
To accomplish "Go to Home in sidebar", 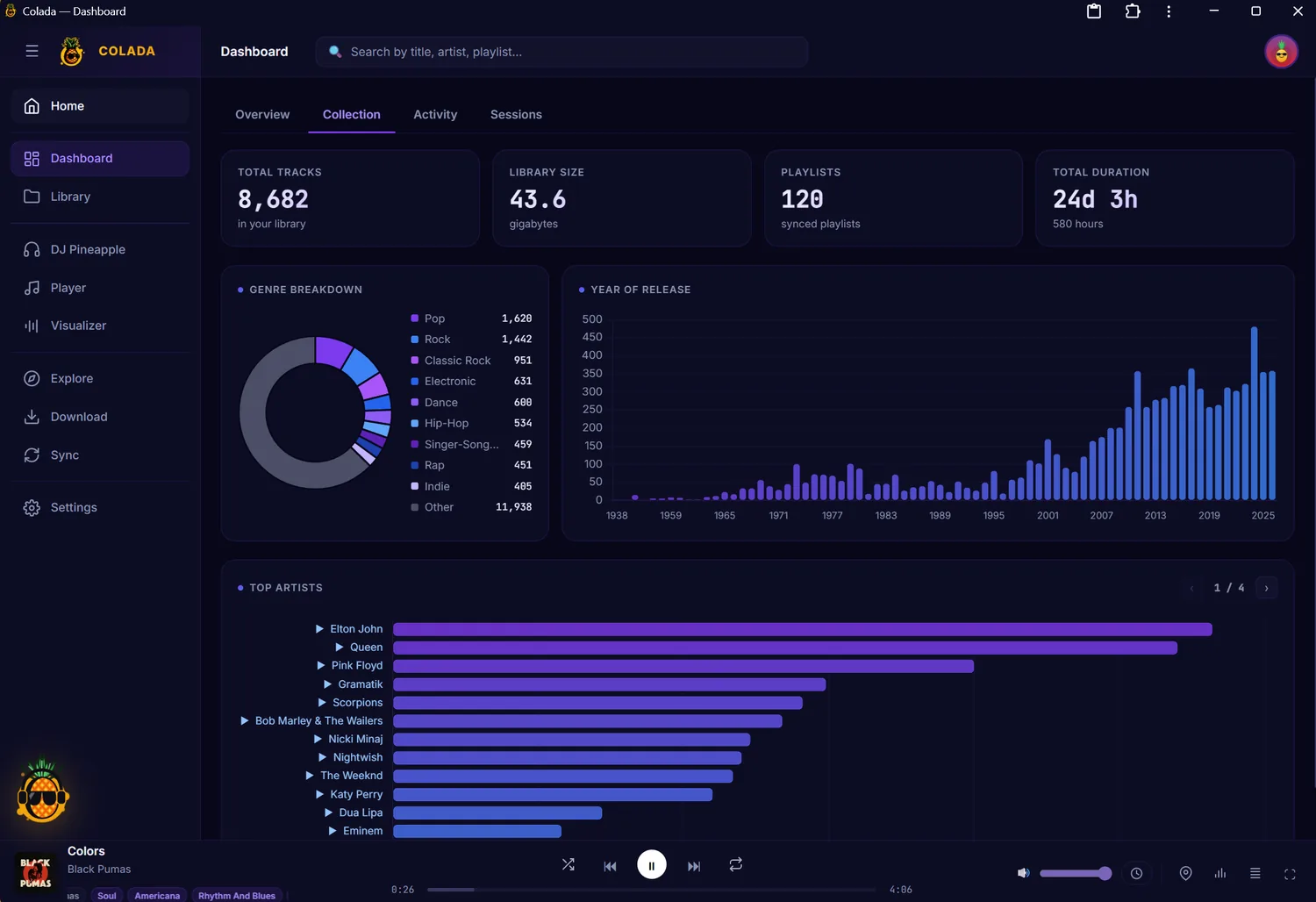I will coord(100,106).
